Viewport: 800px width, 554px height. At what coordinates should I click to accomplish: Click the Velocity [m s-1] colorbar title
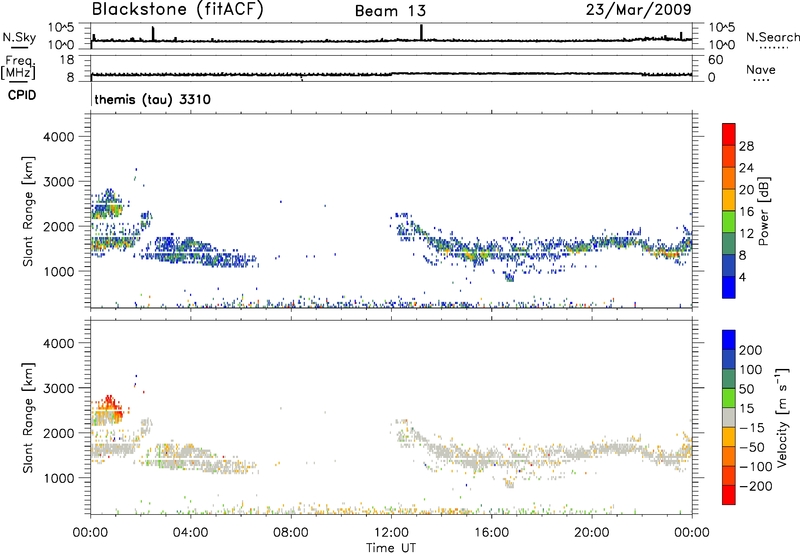781,417
